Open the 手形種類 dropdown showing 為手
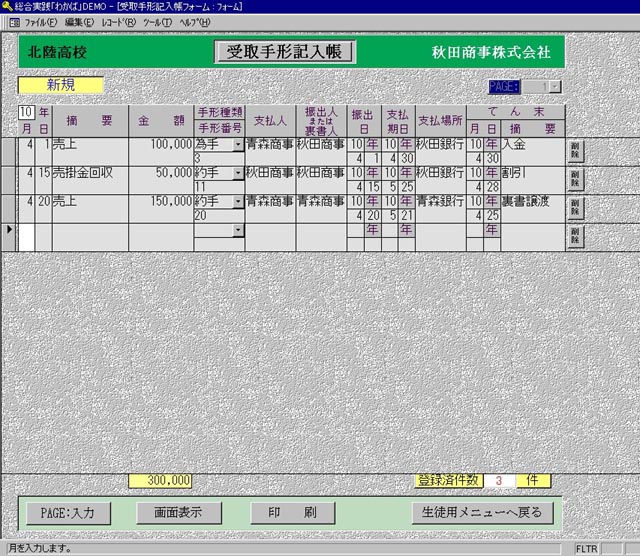 point(238,145)
